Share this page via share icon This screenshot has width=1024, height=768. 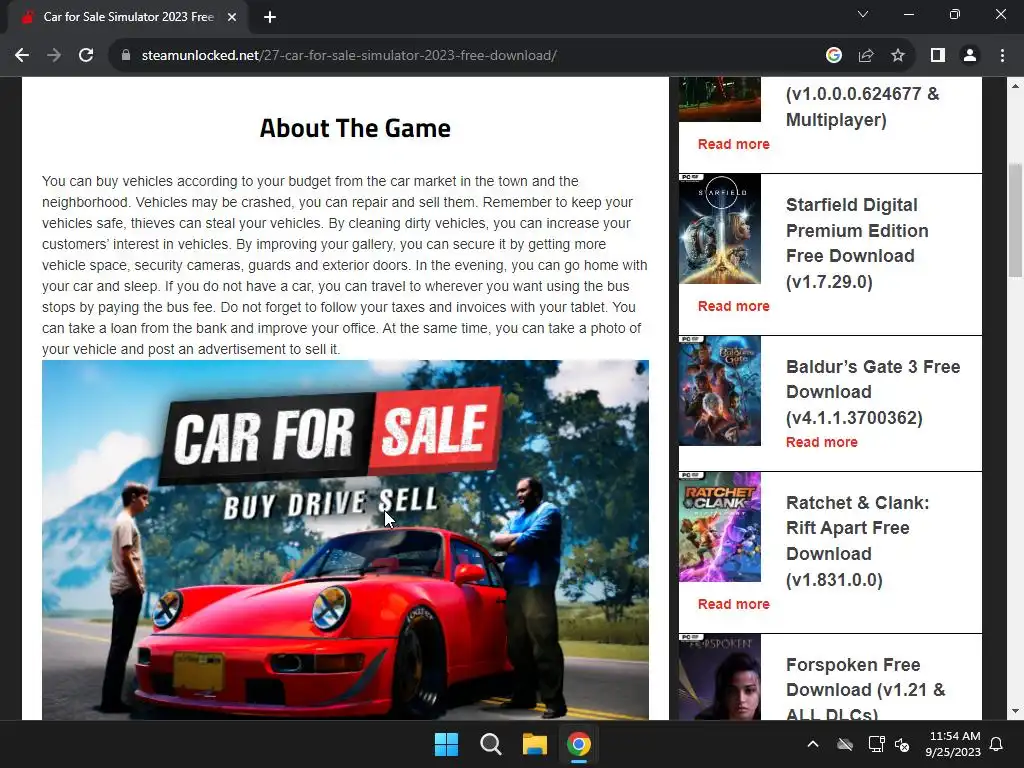tap(866, 56)
